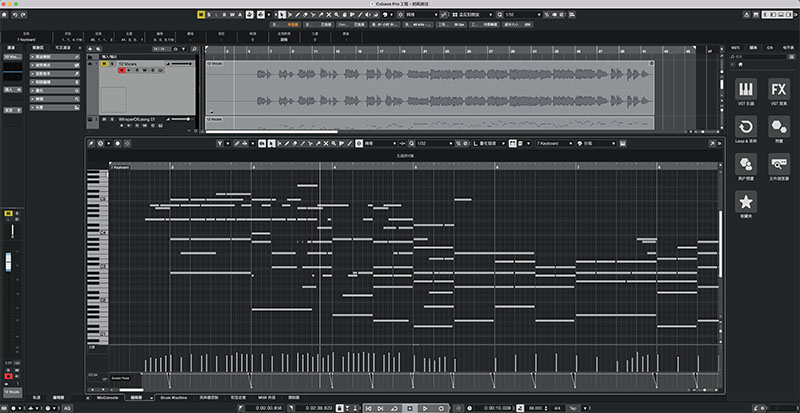This screenshot has width=800, height=413.
Task: Click the 12 Vocals track volume slider
Action: (x=182, y=64)
